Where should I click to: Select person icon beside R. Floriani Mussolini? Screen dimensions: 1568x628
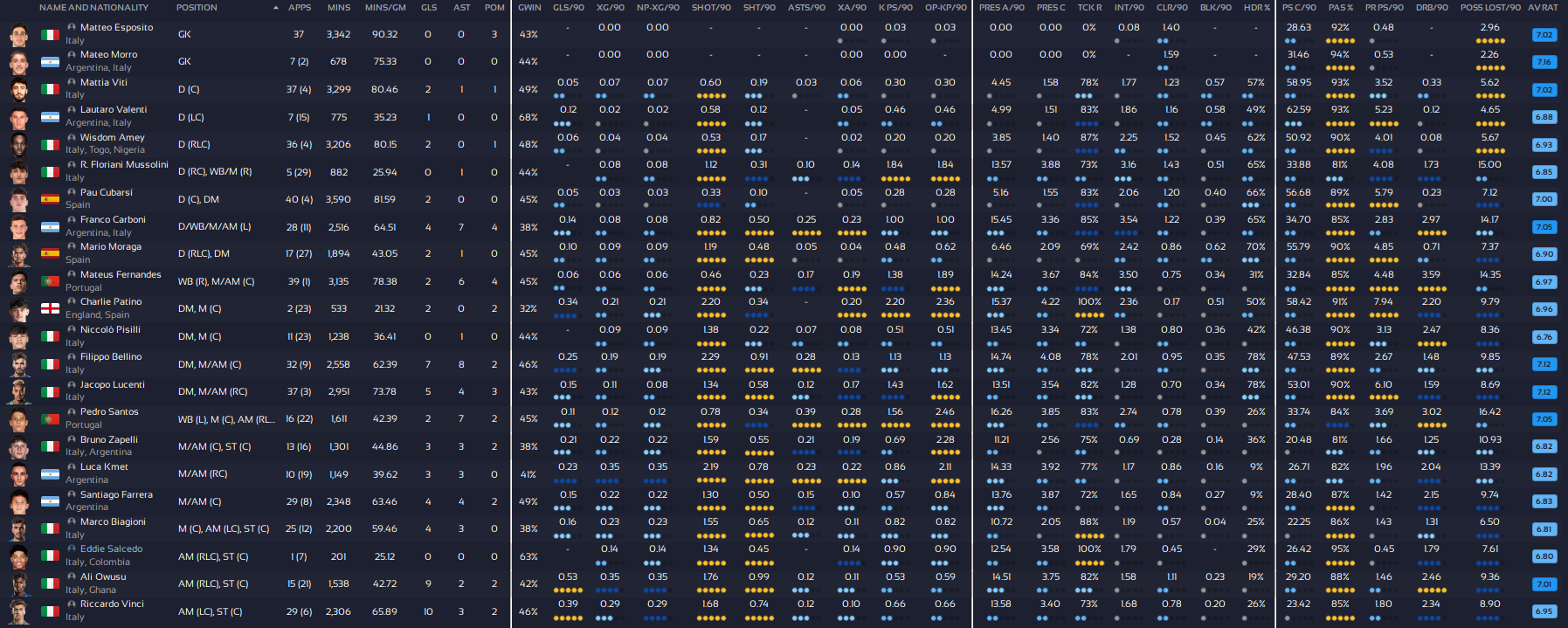click(72, 165)
